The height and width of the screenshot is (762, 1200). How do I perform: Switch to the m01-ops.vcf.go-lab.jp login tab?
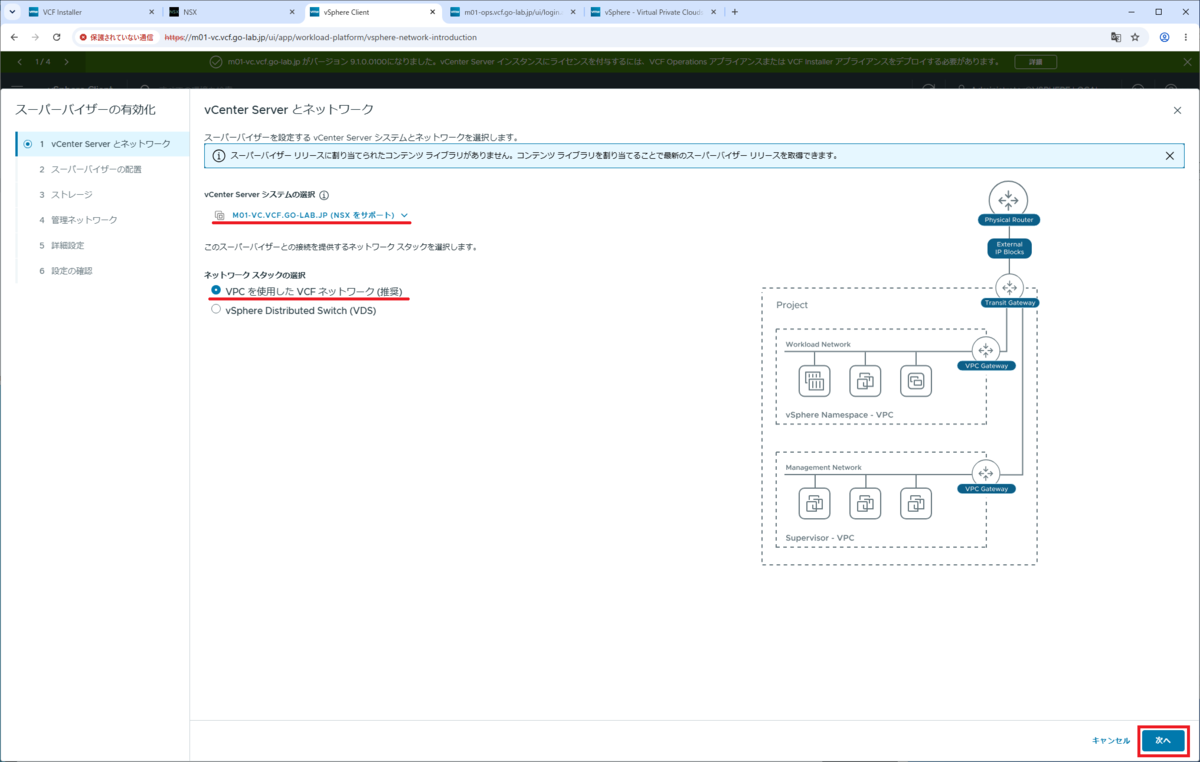[x=512, y=12]
